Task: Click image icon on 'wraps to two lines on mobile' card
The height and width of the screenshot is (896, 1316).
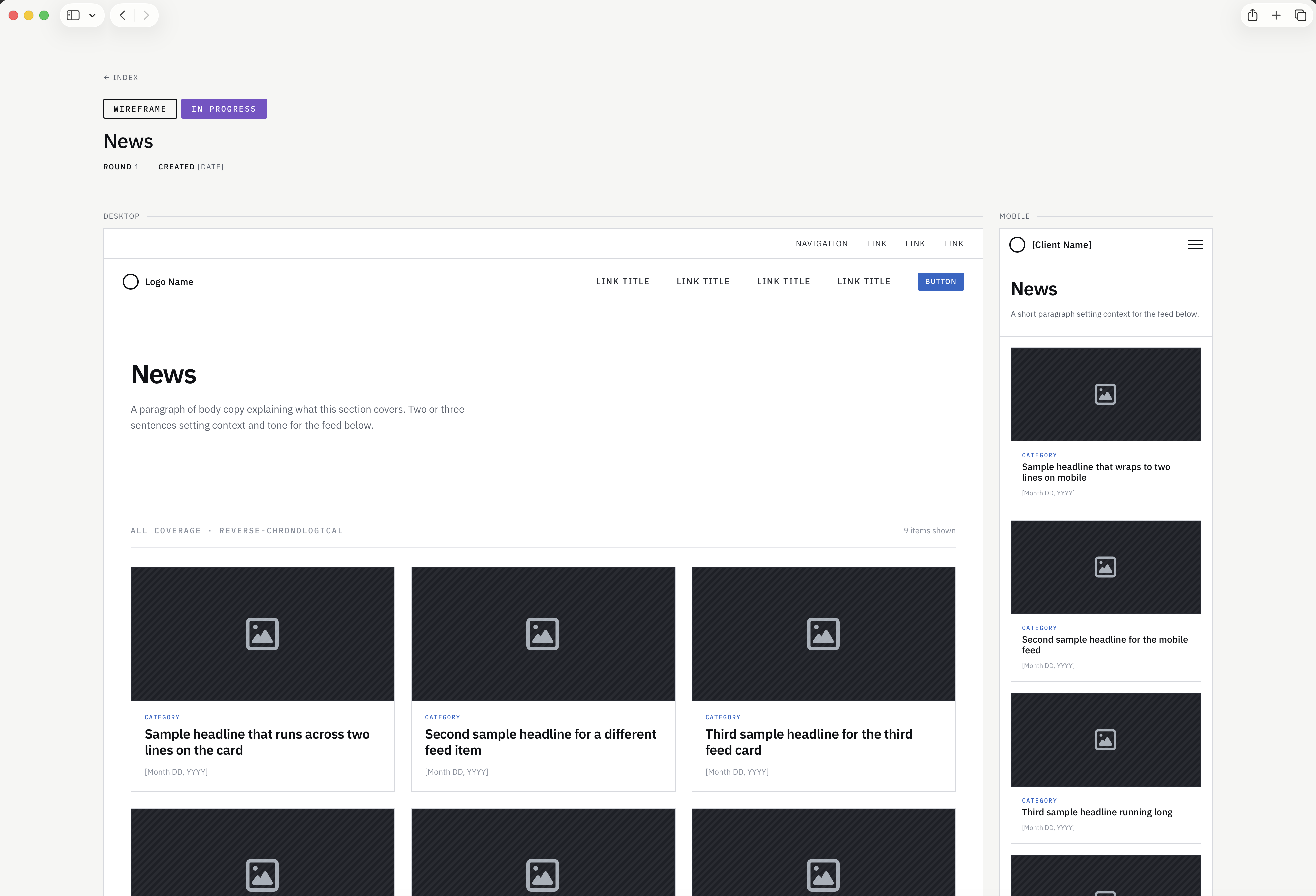Action: [1105, 394]
